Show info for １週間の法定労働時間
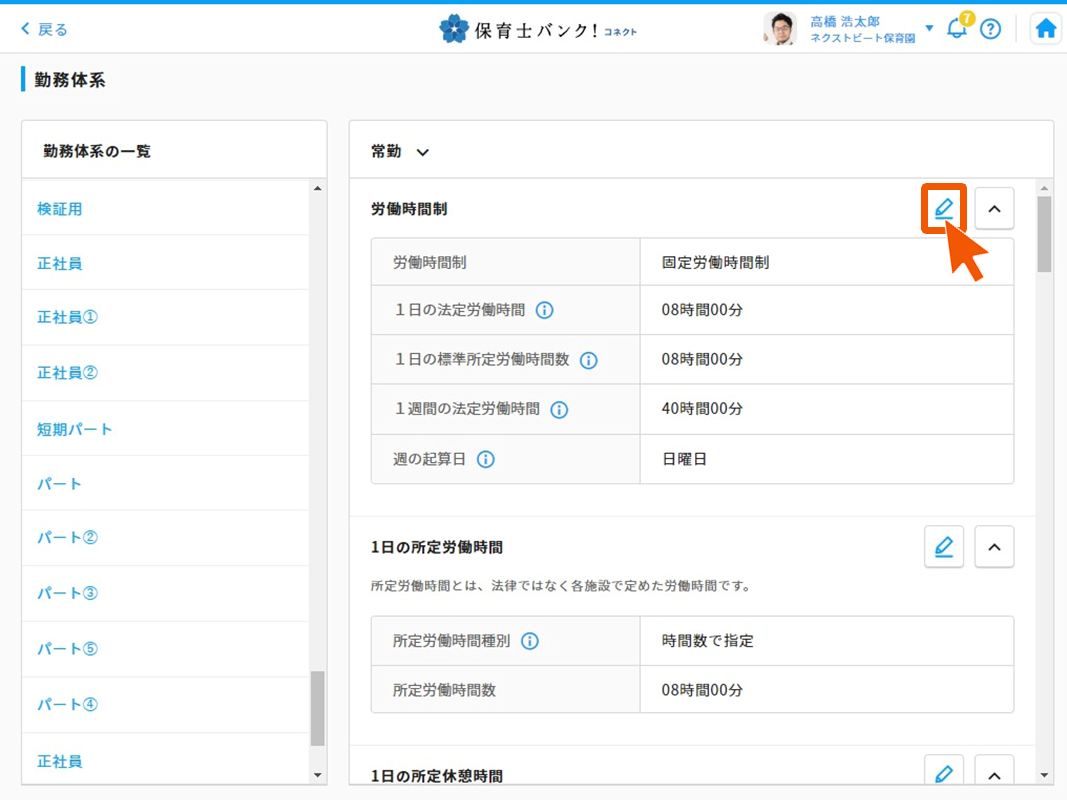Viewport: 1067px width, 800px height. (560, 409)
